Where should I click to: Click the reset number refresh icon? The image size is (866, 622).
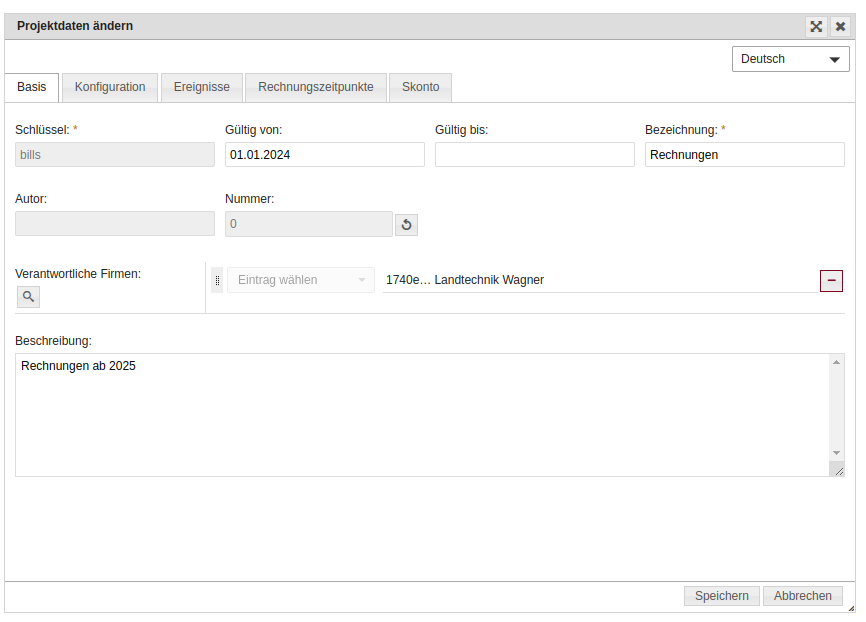(406, 225)
